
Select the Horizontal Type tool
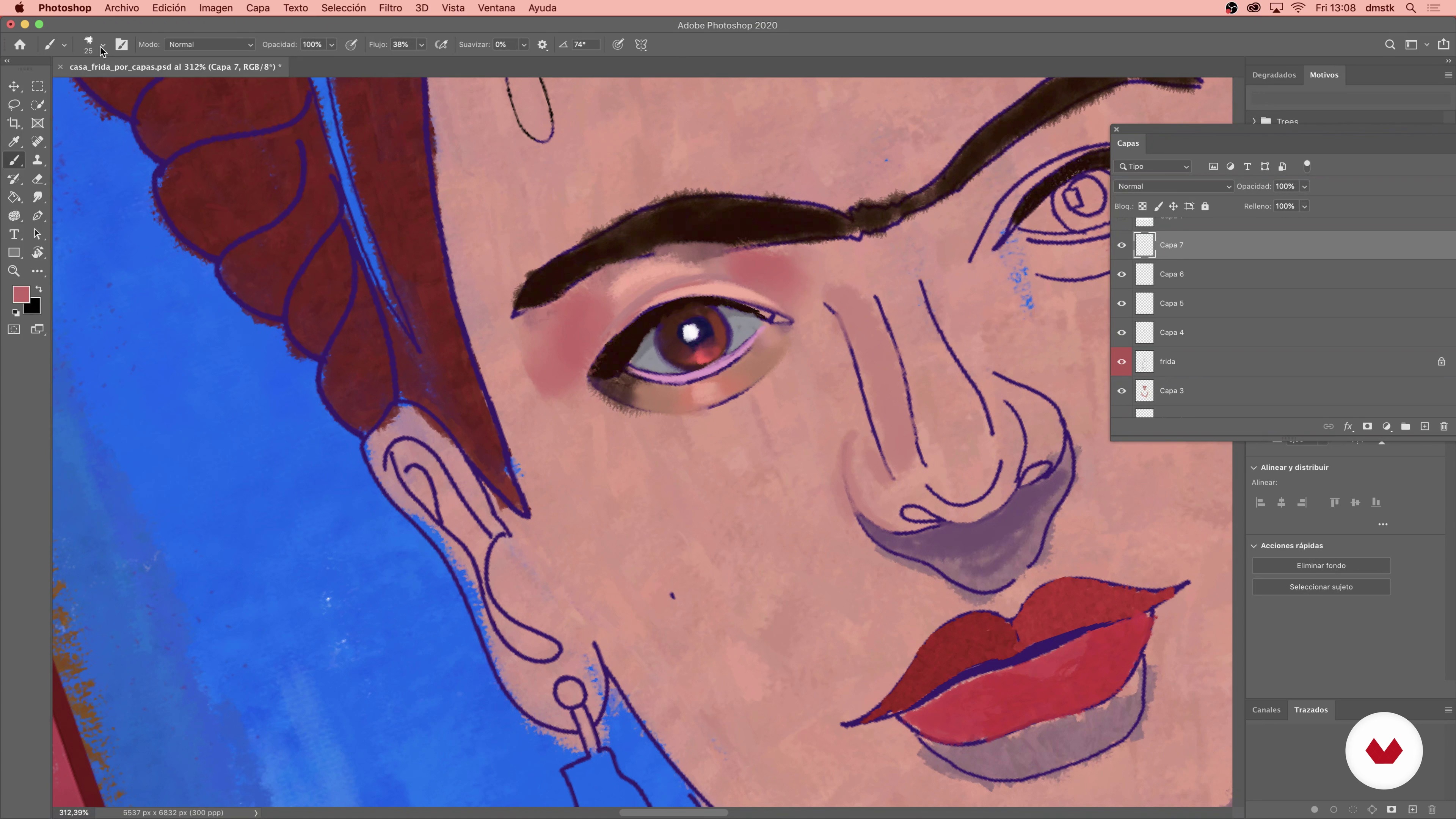(14, 235)
